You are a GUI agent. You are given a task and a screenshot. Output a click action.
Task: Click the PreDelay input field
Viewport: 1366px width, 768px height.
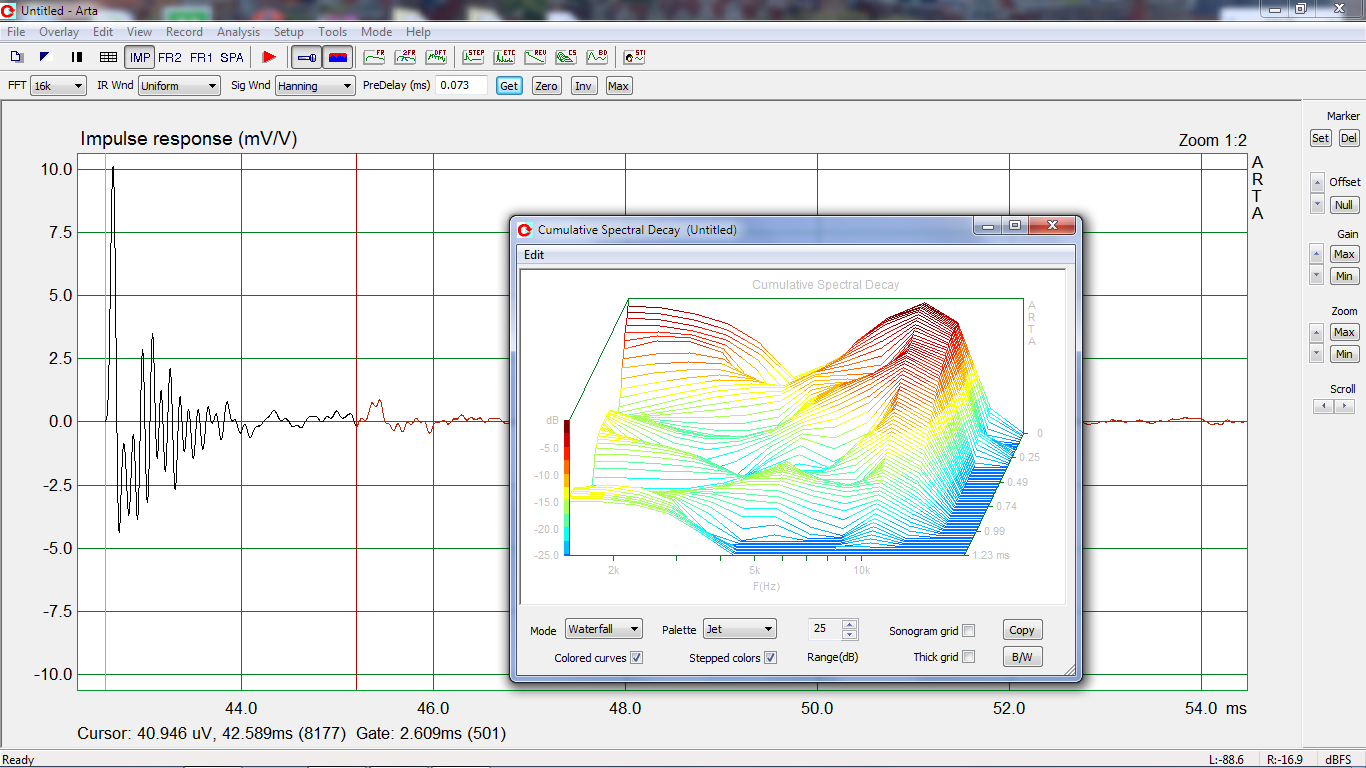click(x=461, y=86)
